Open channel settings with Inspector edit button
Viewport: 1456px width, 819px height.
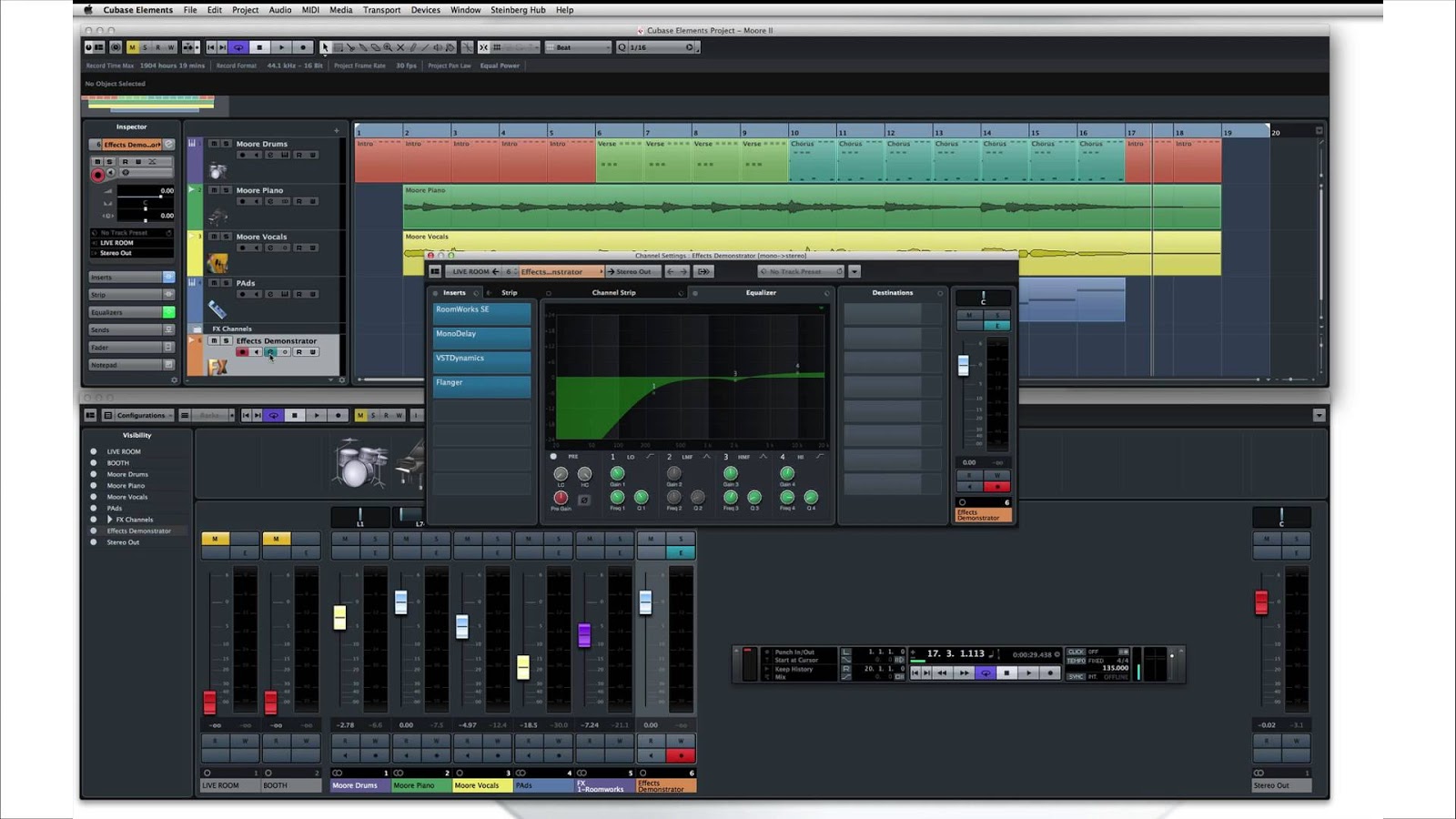[168, 144]
